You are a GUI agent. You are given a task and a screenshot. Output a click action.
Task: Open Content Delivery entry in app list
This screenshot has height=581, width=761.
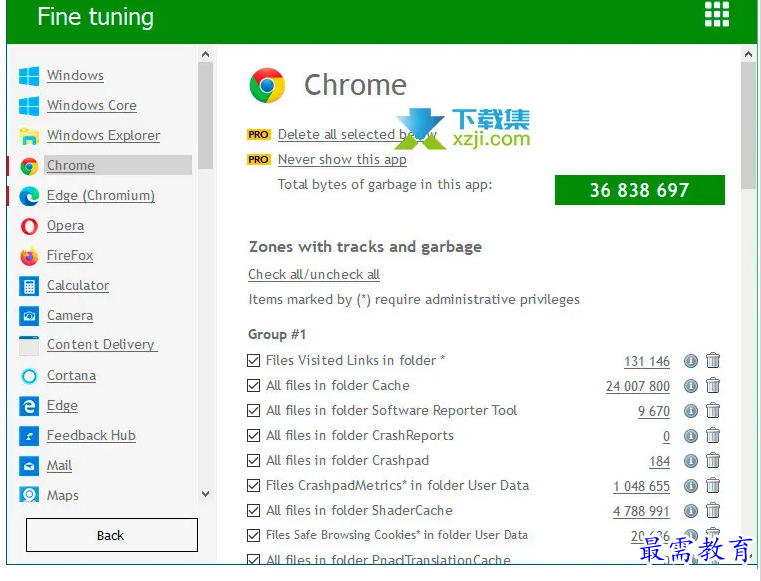(x=101, y=345)
